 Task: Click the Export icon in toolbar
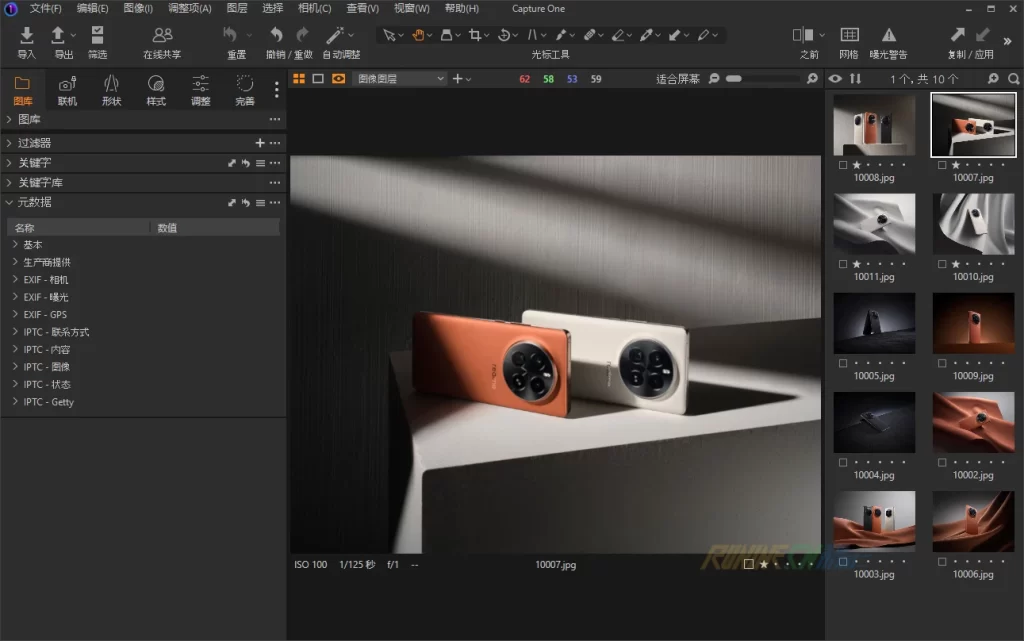58,36
